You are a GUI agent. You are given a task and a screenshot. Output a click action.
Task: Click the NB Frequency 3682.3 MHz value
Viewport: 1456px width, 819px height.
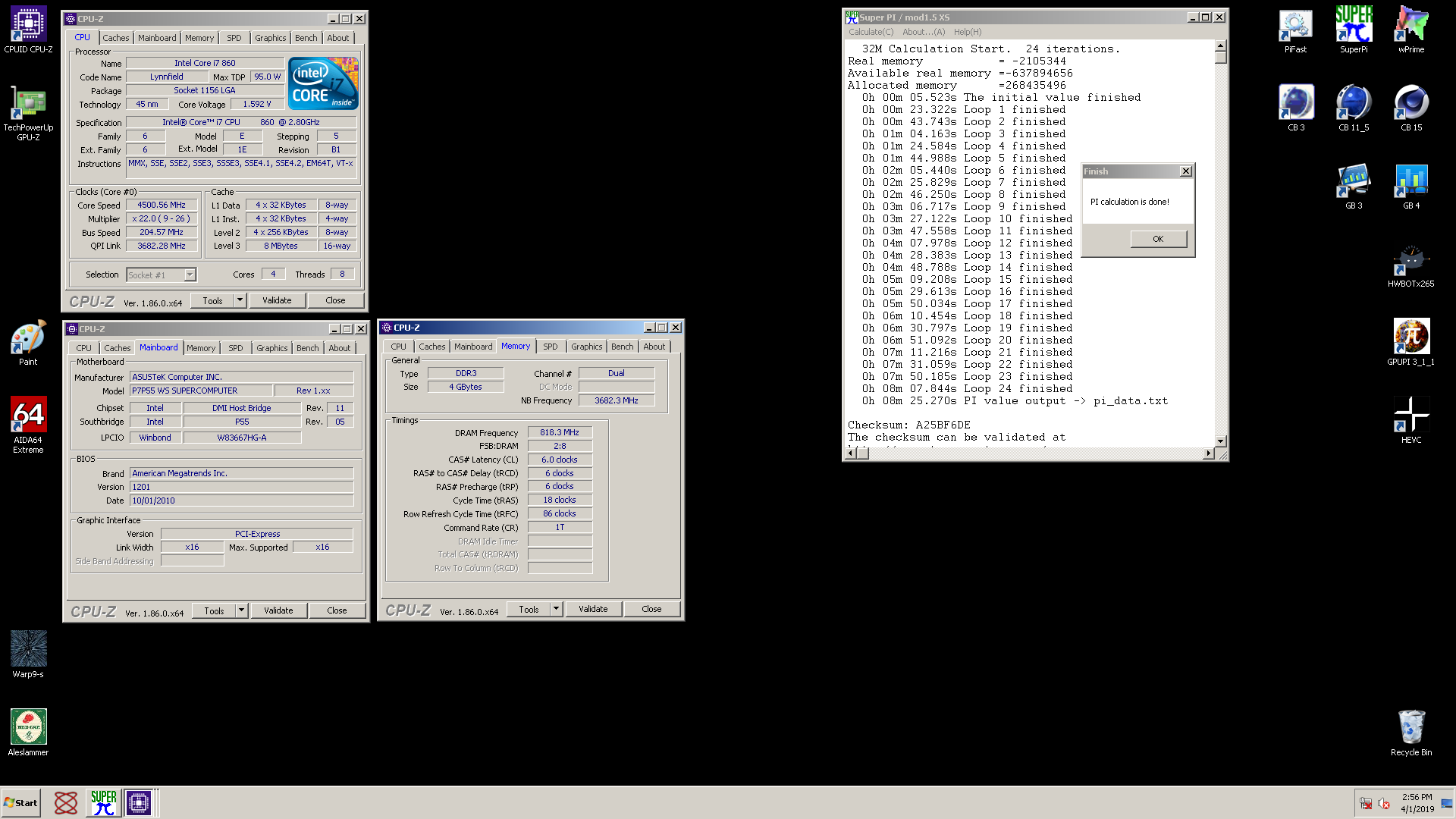pos(617,400)
